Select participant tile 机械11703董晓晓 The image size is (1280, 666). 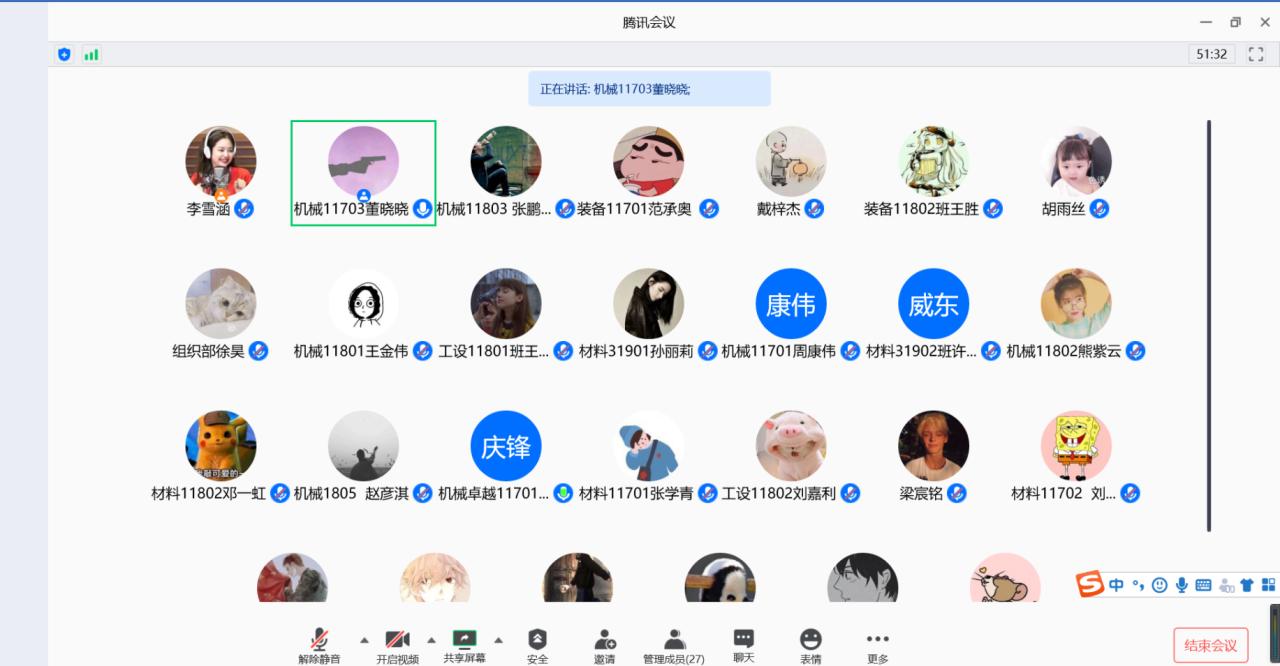point(363,172)
